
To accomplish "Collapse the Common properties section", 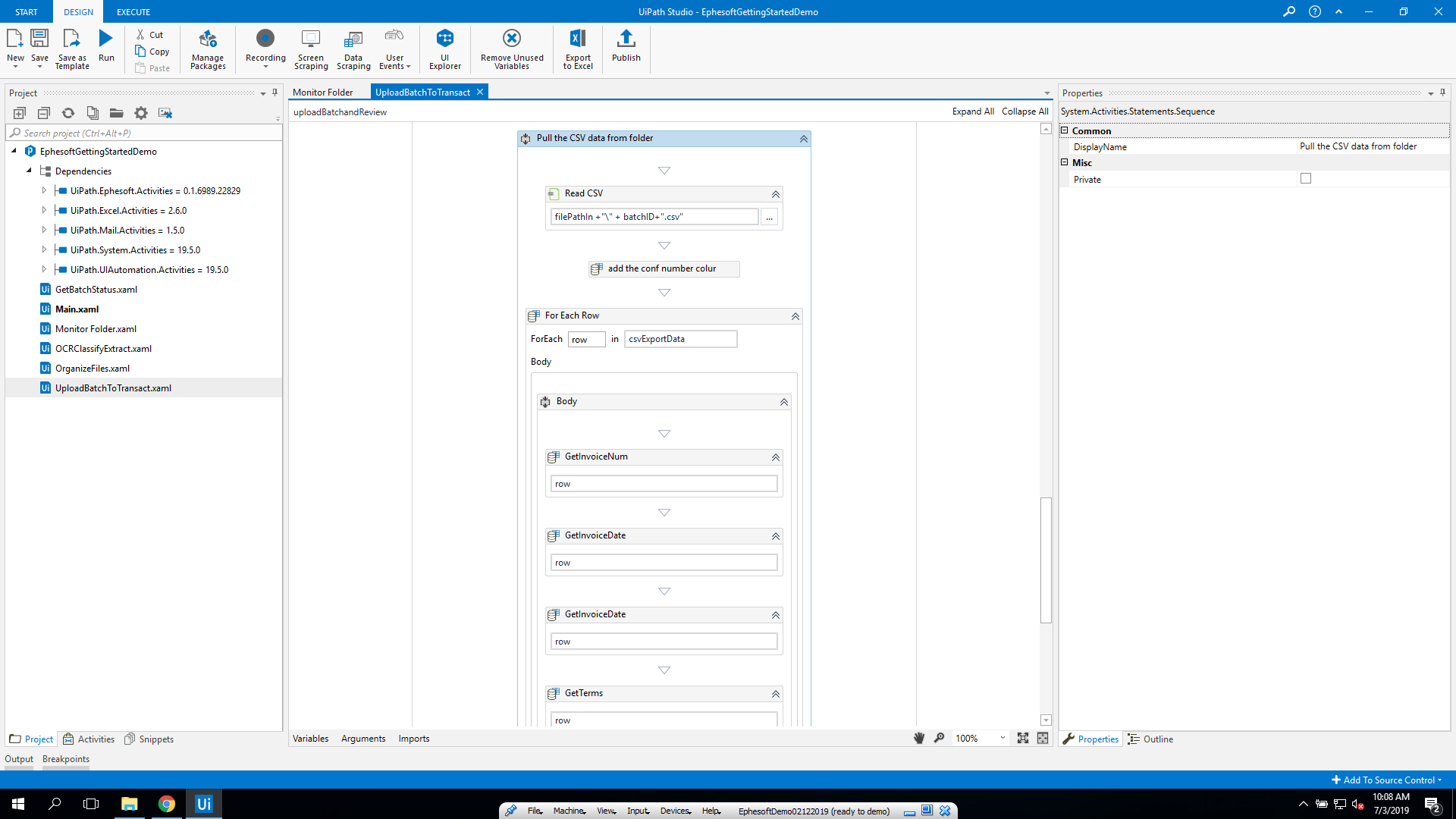I will pos(1065,130).
